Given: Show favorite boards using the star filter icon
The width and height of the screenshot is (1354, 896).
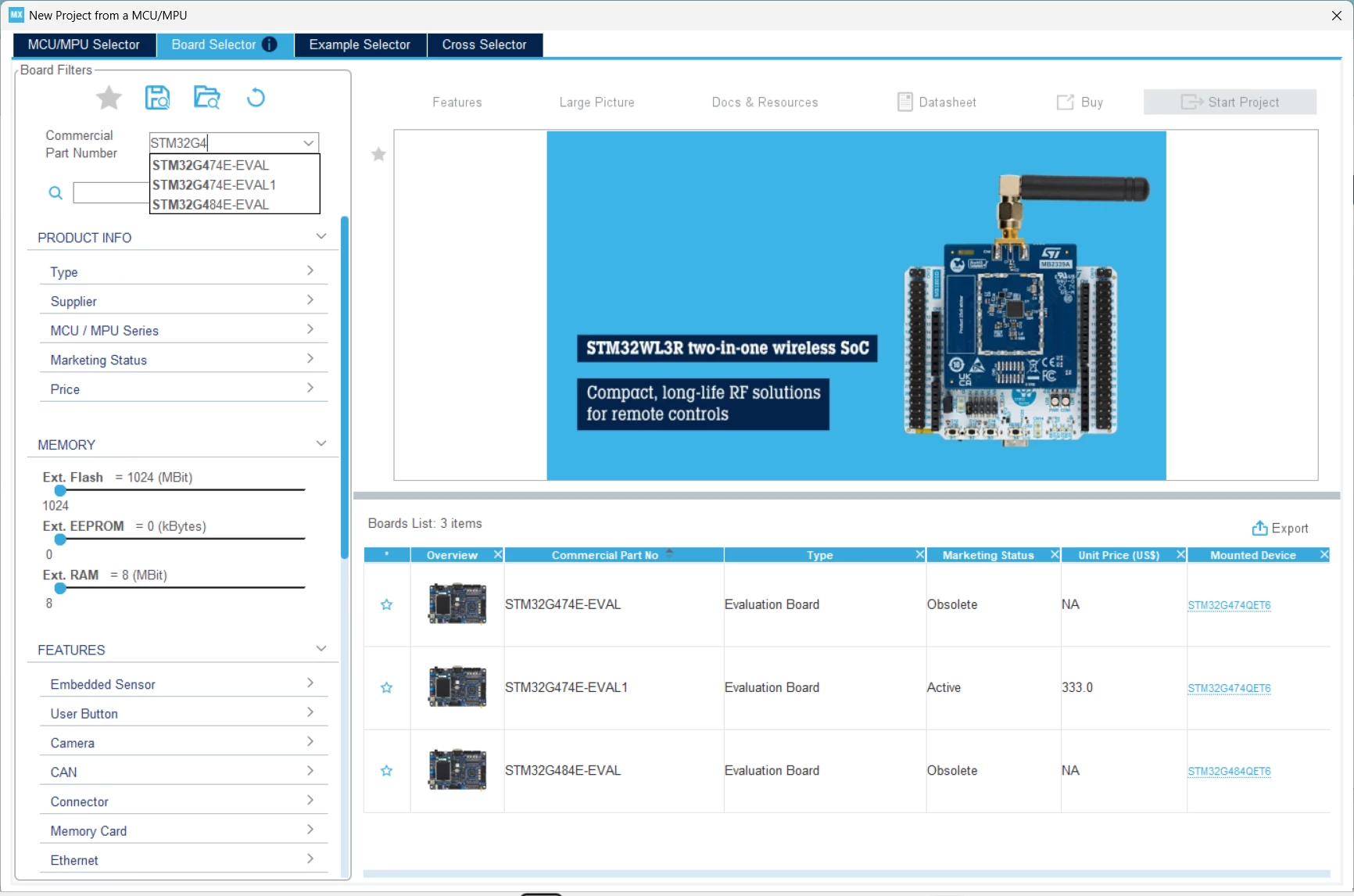Looking at the screenshot, I should point(109,98).
